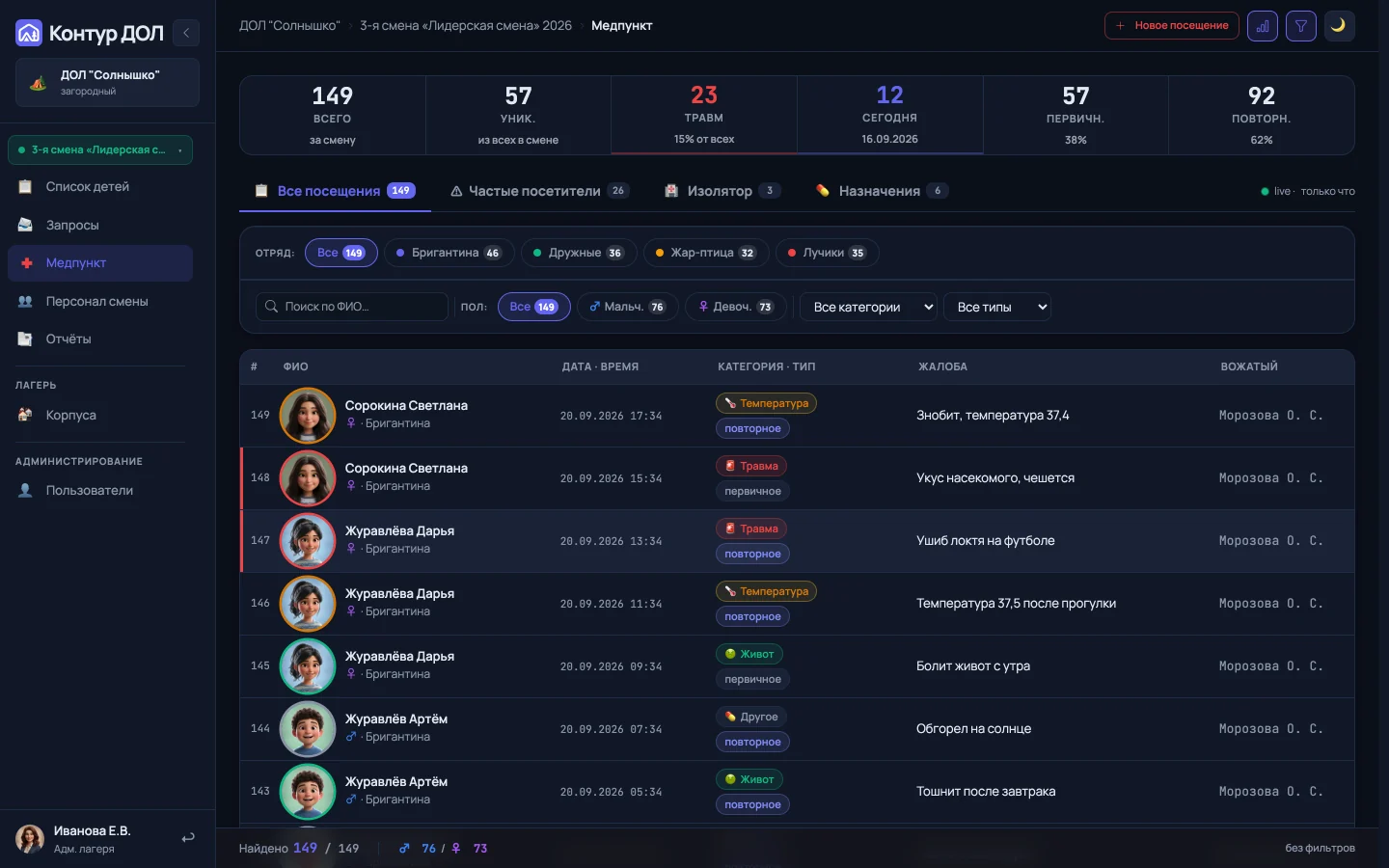Viewport: 1389px width, 868px height.
Task: Select the Жар-птица squad chip
Action: point(706,253)
